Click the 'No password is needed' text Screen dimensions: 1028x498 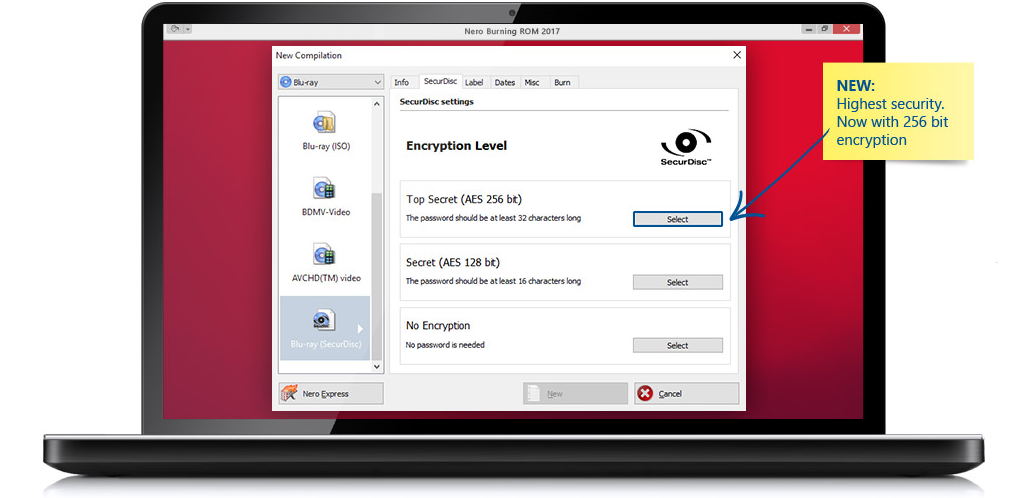pos(445,345)
